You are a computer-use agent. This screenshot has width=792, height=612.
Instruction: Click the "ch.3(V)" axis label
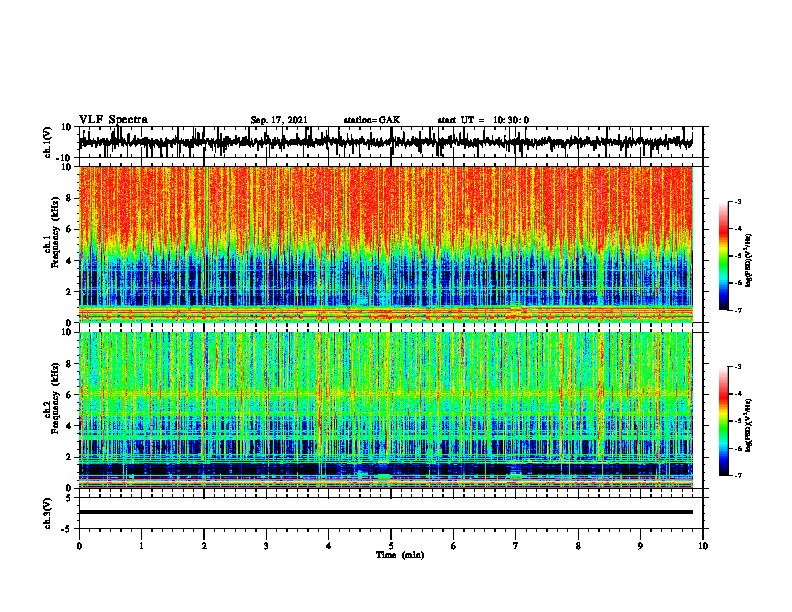(48, 513)
